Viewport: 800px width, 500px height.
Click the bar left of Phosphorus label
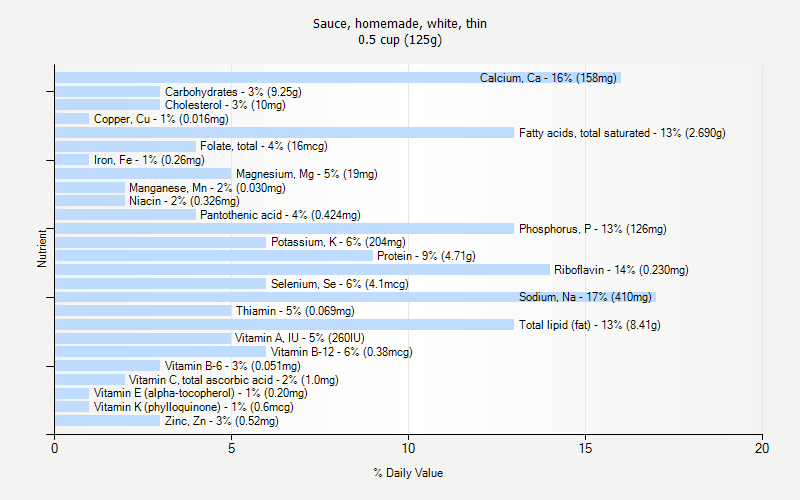(285, 229)
